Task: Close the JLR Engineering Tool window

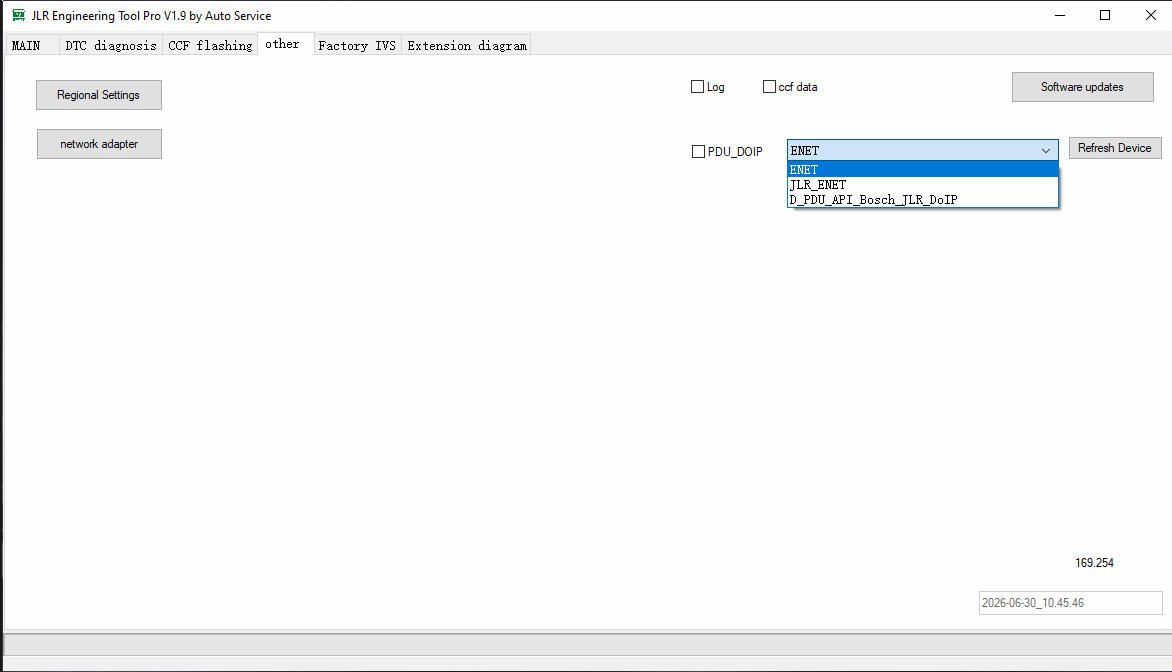Action: (1150, 15)
